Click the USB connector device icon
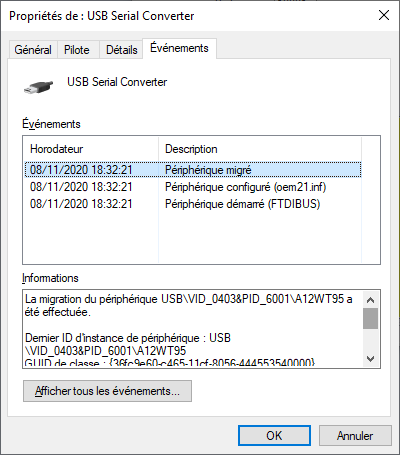The height and width of the screenshot is (456, 402). point(38,87)
